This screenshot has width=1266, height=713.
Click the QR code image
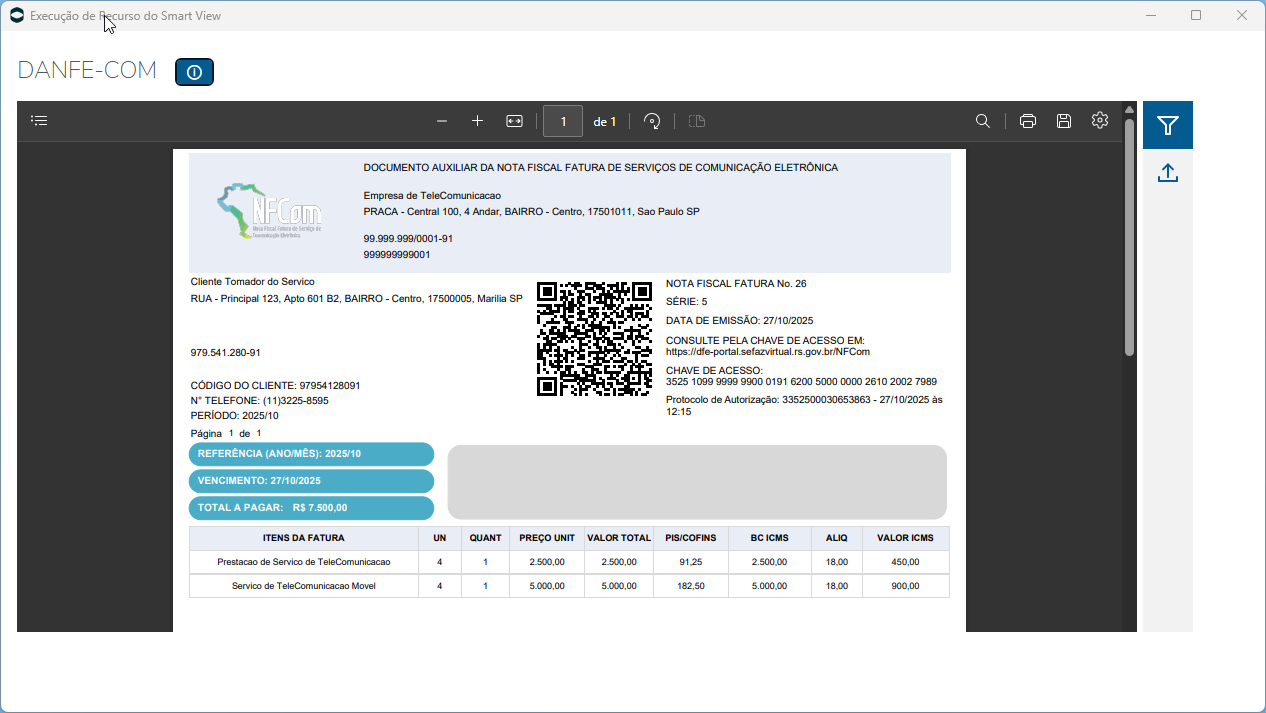tap(594, 339)
